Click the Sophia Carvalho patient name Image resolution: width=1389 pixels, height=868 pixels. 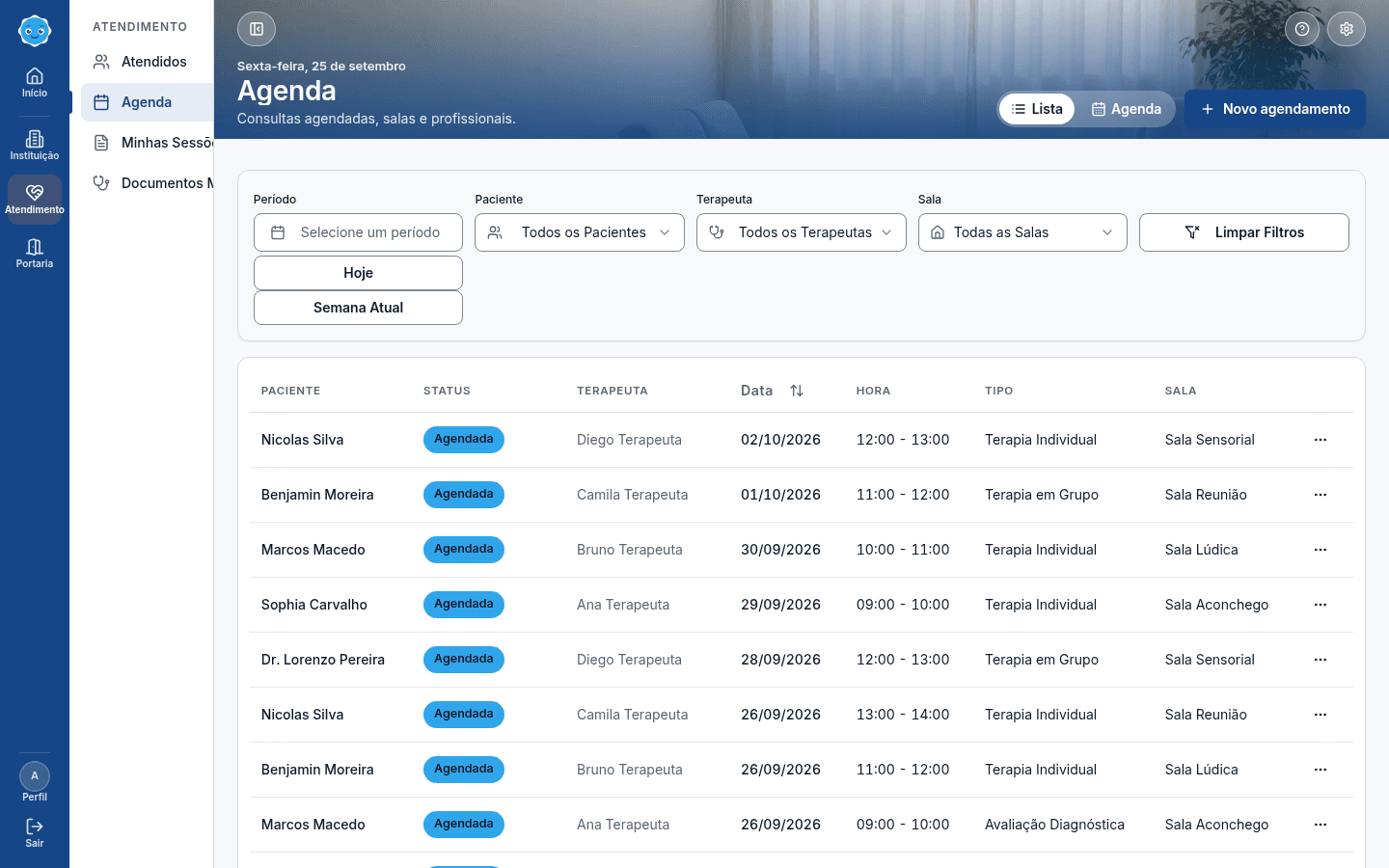point(314,605)
